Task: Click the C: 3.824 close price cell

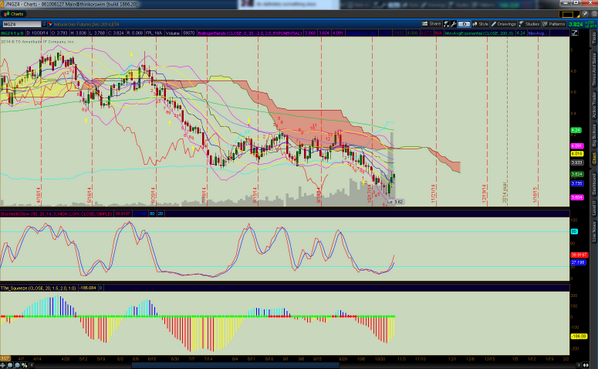Action: 116,33
